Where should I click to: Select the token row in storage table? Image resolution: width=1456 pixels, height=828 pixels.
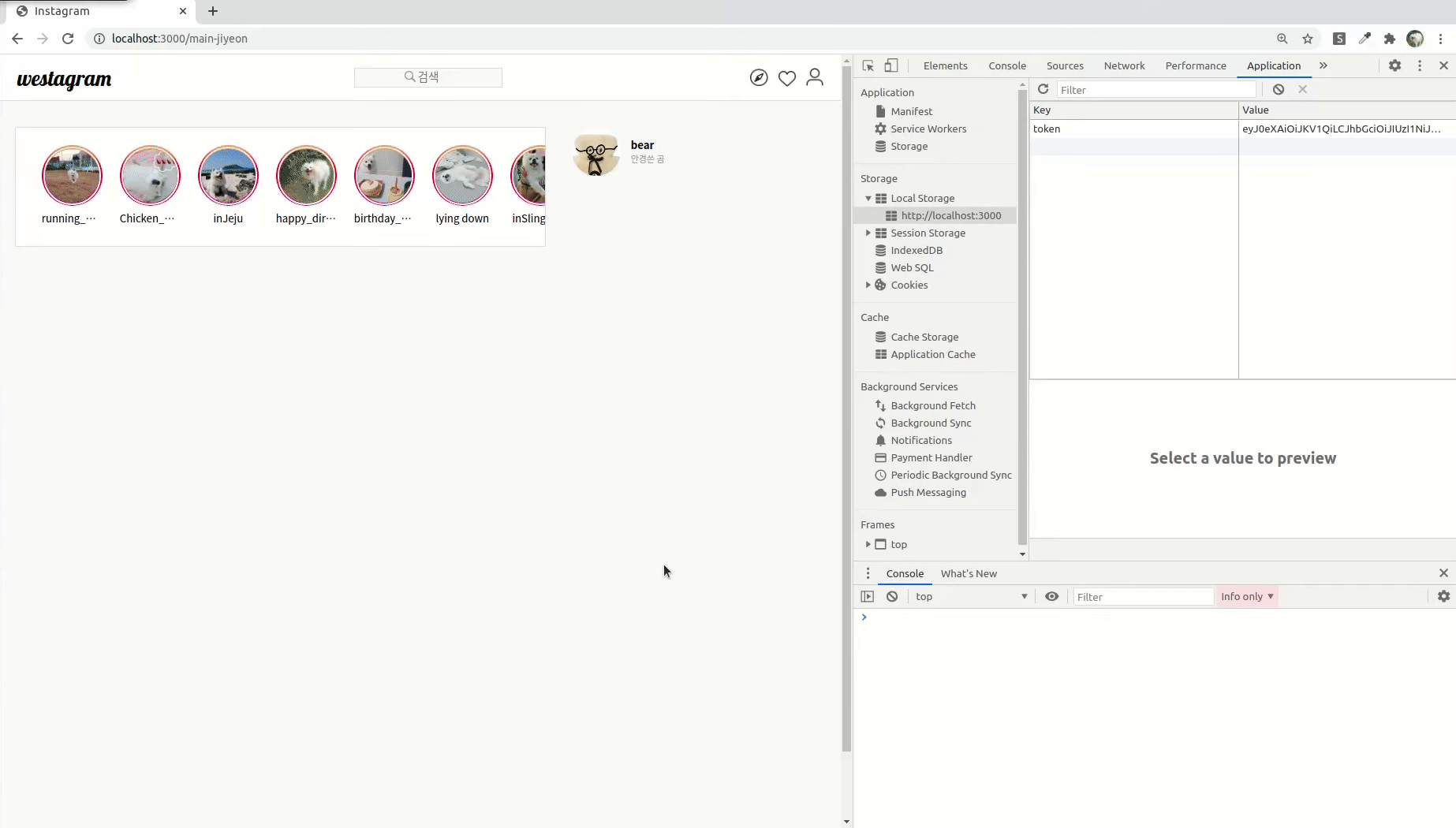click(x=1133, y=129)
